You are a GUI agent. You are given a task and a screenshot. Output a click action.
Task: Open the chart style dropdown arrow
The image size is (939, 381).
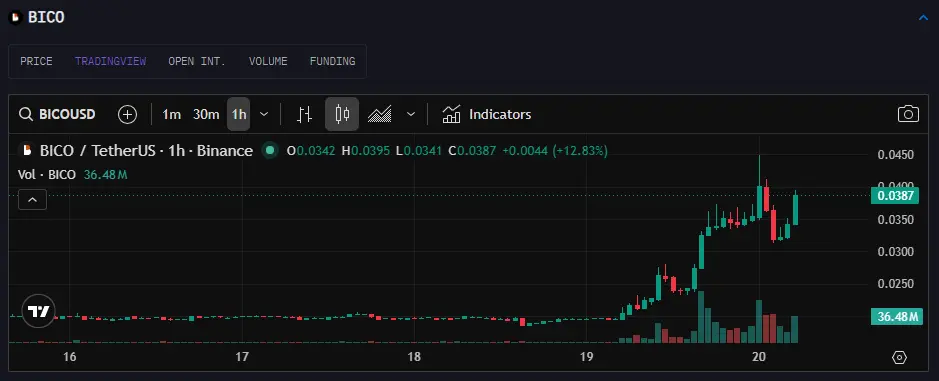[411, 114]
